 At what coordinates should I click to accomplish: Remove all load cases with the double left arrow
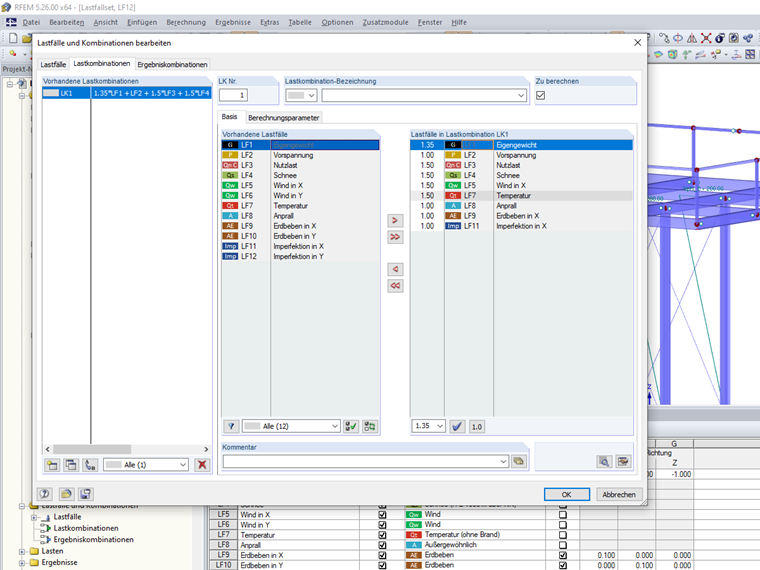pyautogui.click(x=395, y=285)
